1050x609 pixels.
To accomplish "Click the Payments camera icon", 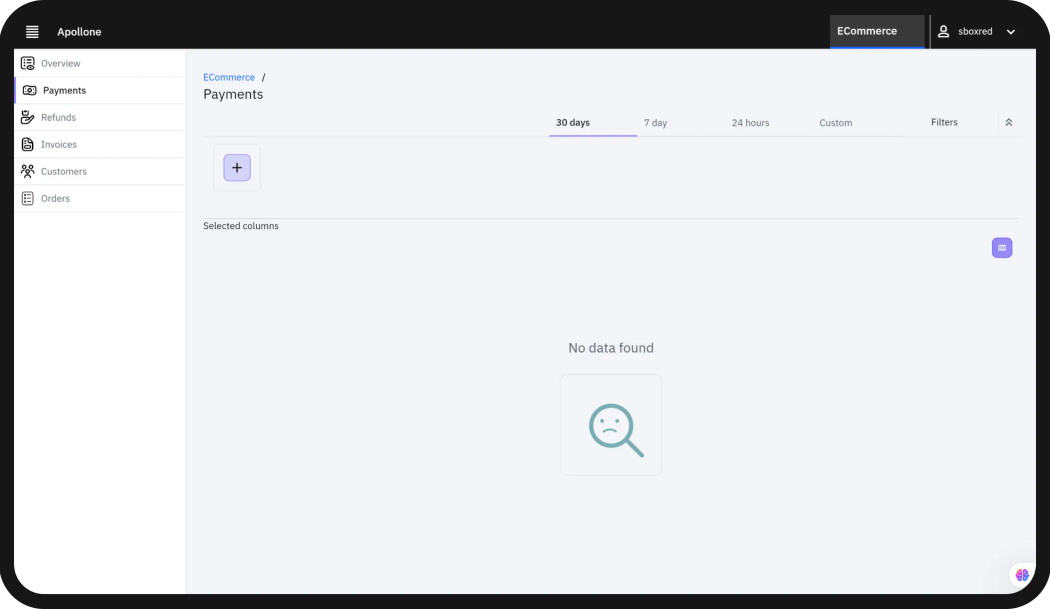I will [27, 90].
